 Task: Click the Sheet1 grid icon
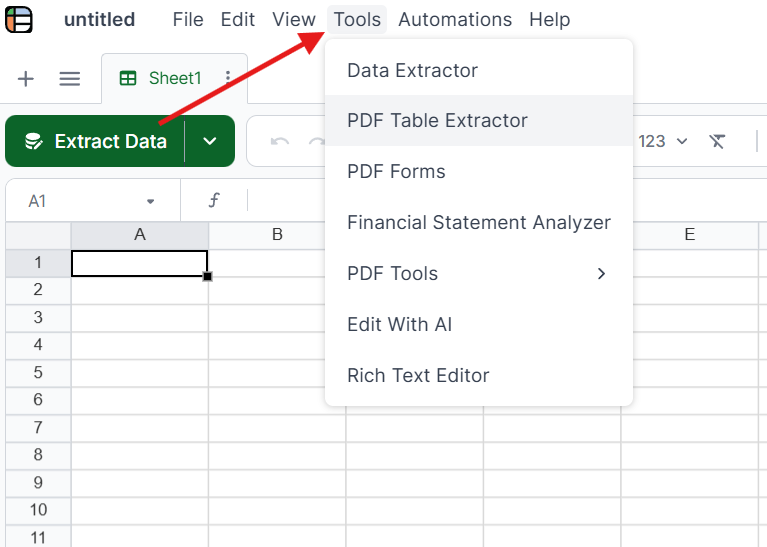coord(128,78)
